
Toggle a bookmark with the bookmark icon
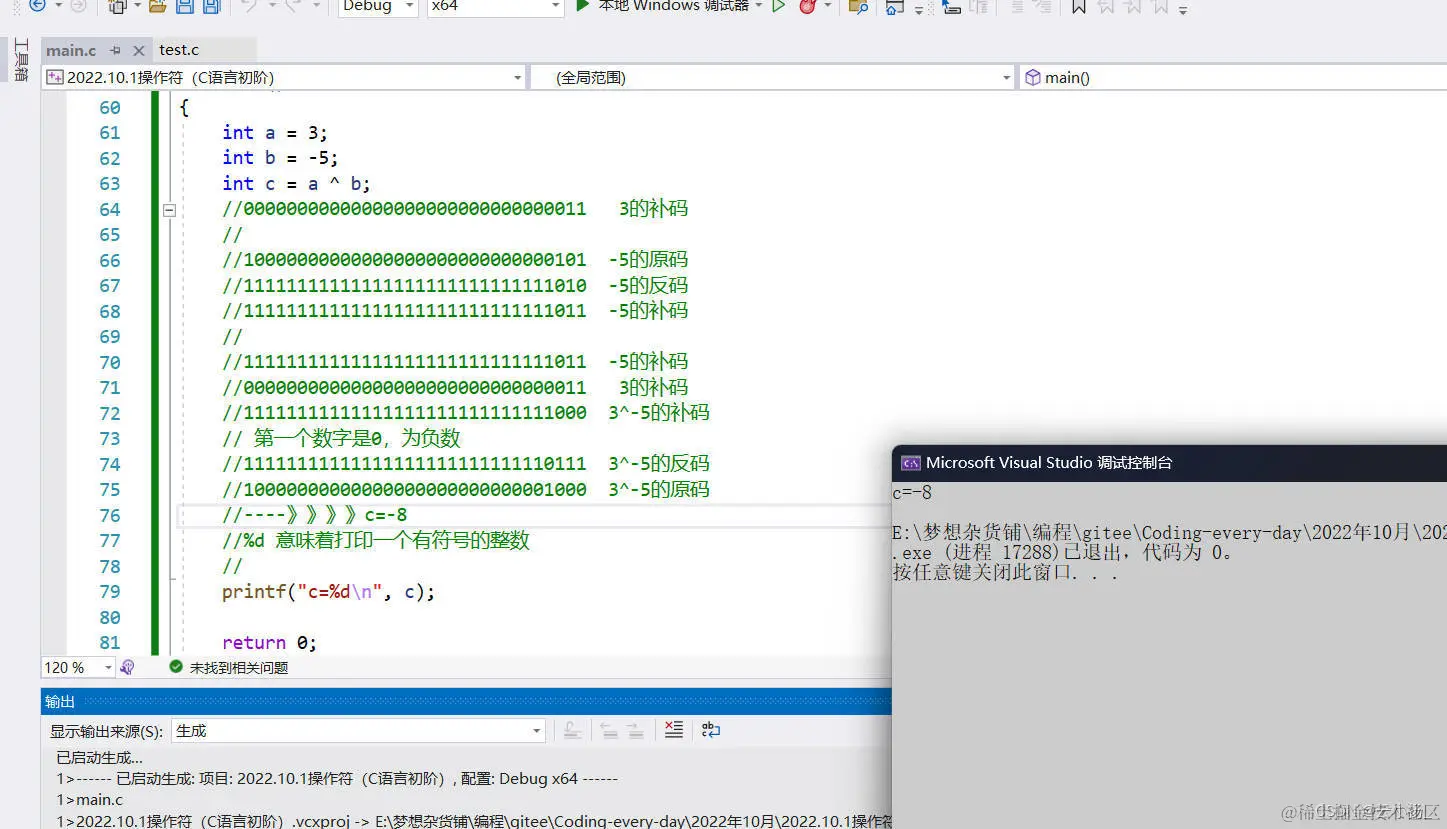coord(1078,6)
